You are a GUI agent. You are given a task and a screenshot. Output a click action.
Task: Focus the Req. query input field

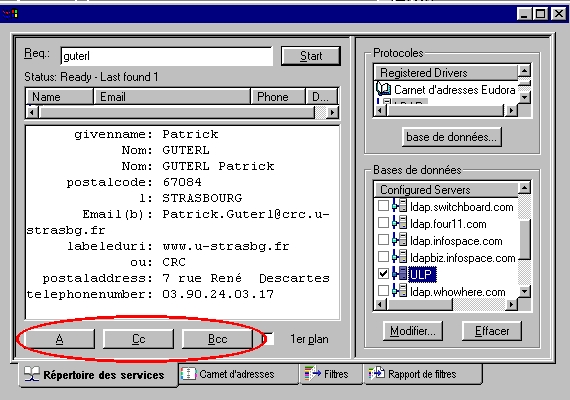[x=166, y=56]
